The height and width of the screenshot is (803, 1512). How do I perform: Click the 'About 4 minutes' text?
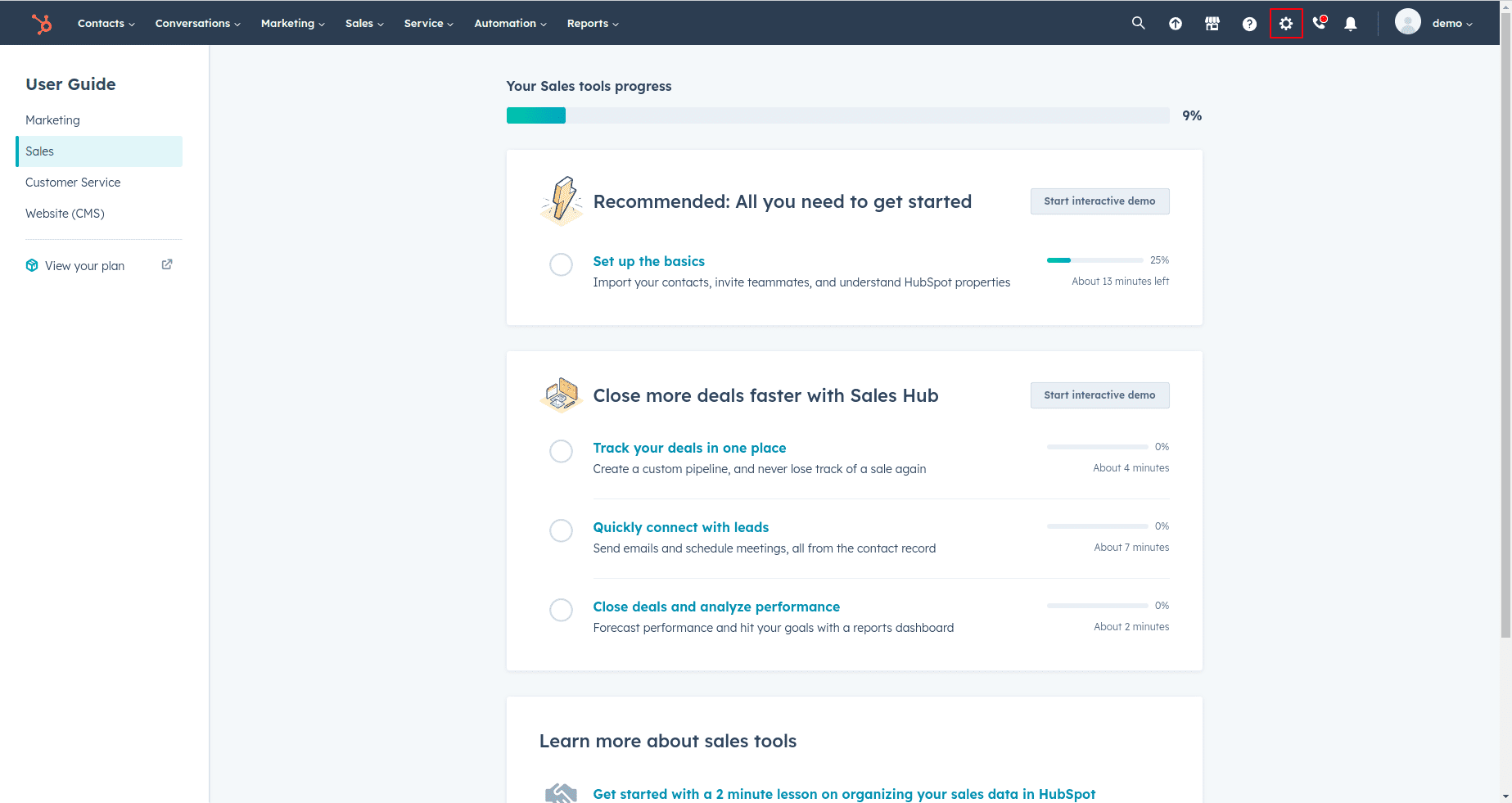[1131, 468]
